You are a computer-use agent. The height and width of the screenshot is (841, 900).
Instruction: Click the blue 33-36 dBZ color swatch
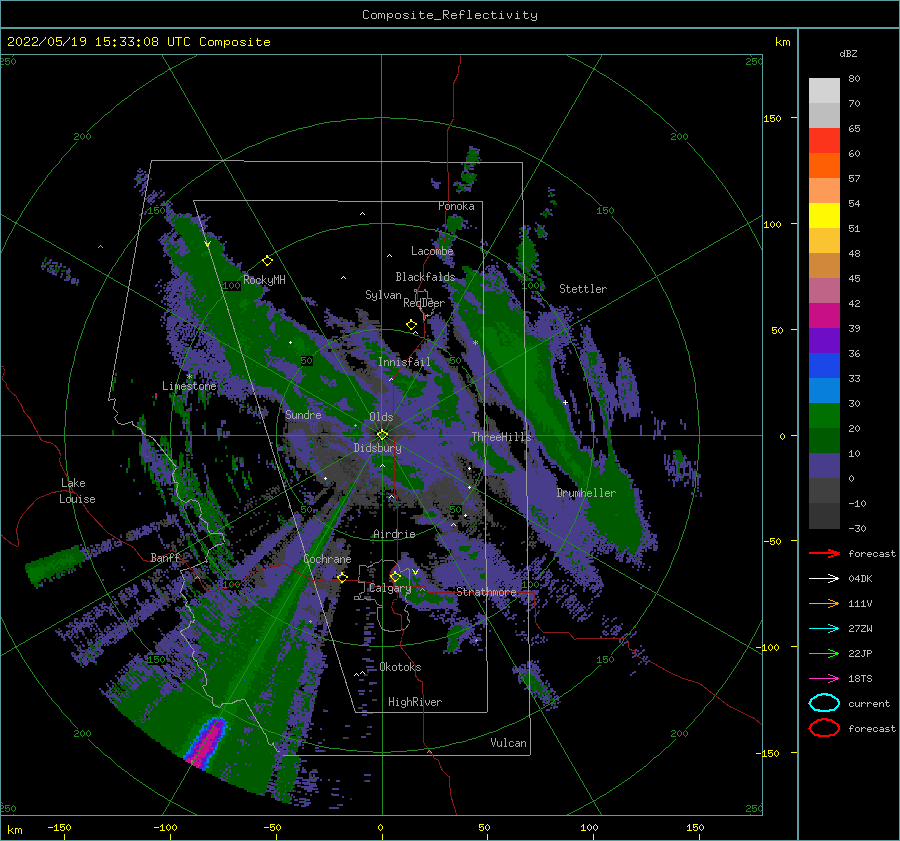pyautogui.click(x=824, y=366)
